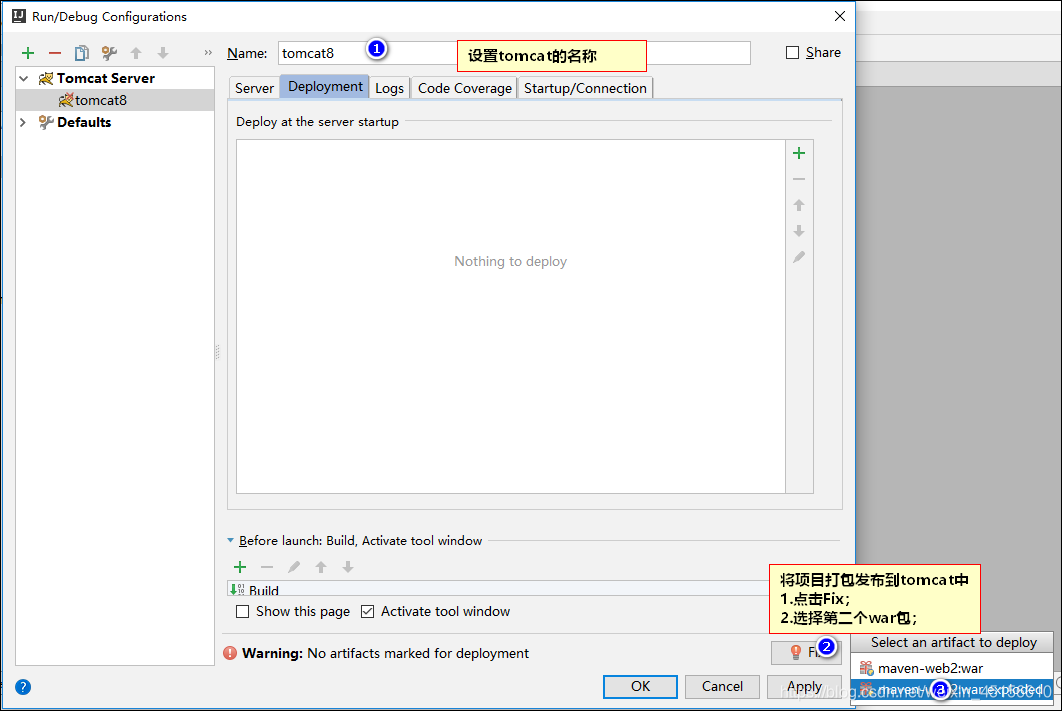The height and width of the screenshot is (711, 1062).
Task: Select the Build before-launch task row
Action: tap(498, 589)
